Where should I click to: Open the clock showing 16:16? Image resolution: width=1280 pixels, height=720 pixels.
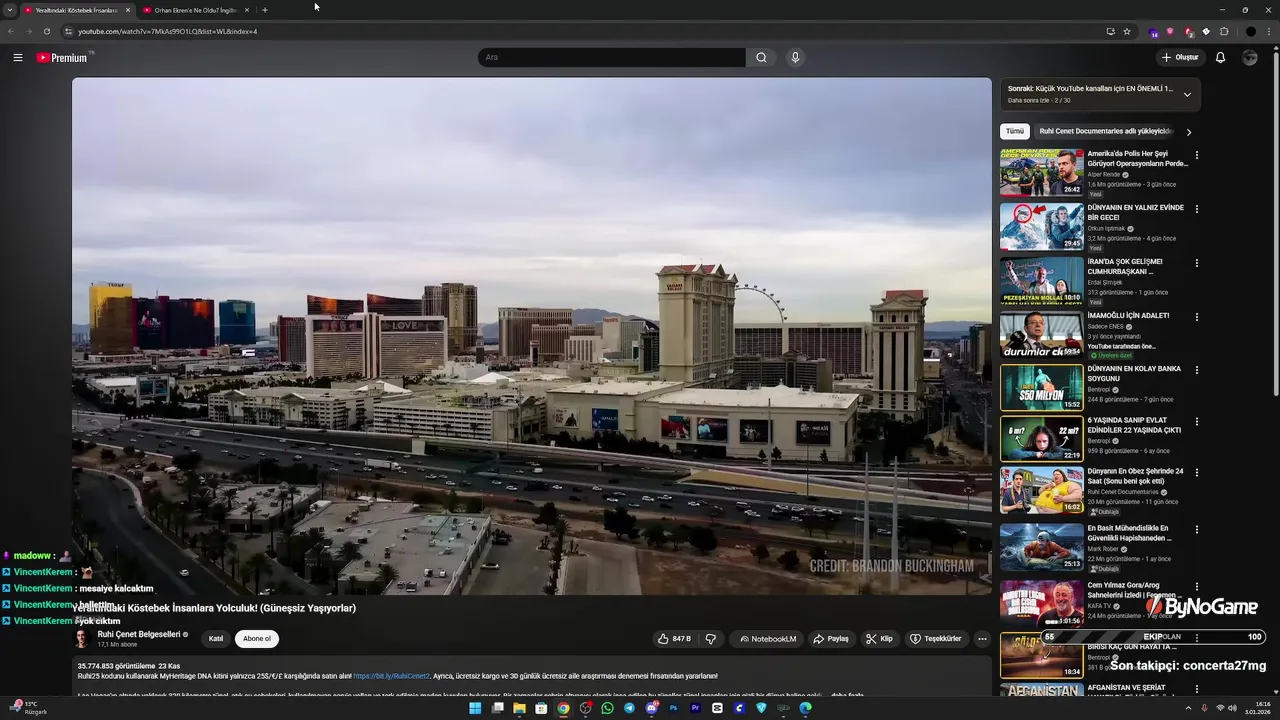coord(1257,708)
